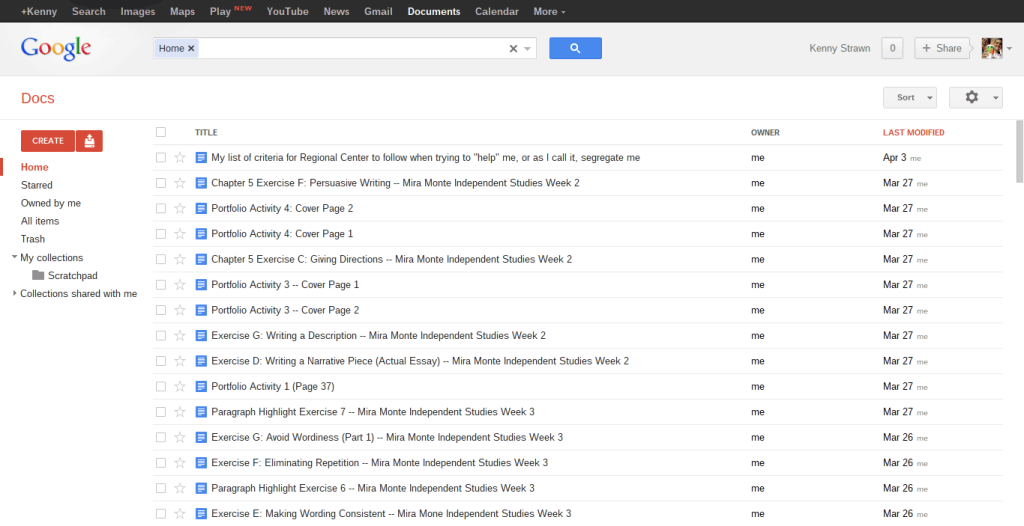The image size is (1024, 526).
Task: Star the Exercise F: Eliminating Repetition document
Action: [x=180, y=463]
